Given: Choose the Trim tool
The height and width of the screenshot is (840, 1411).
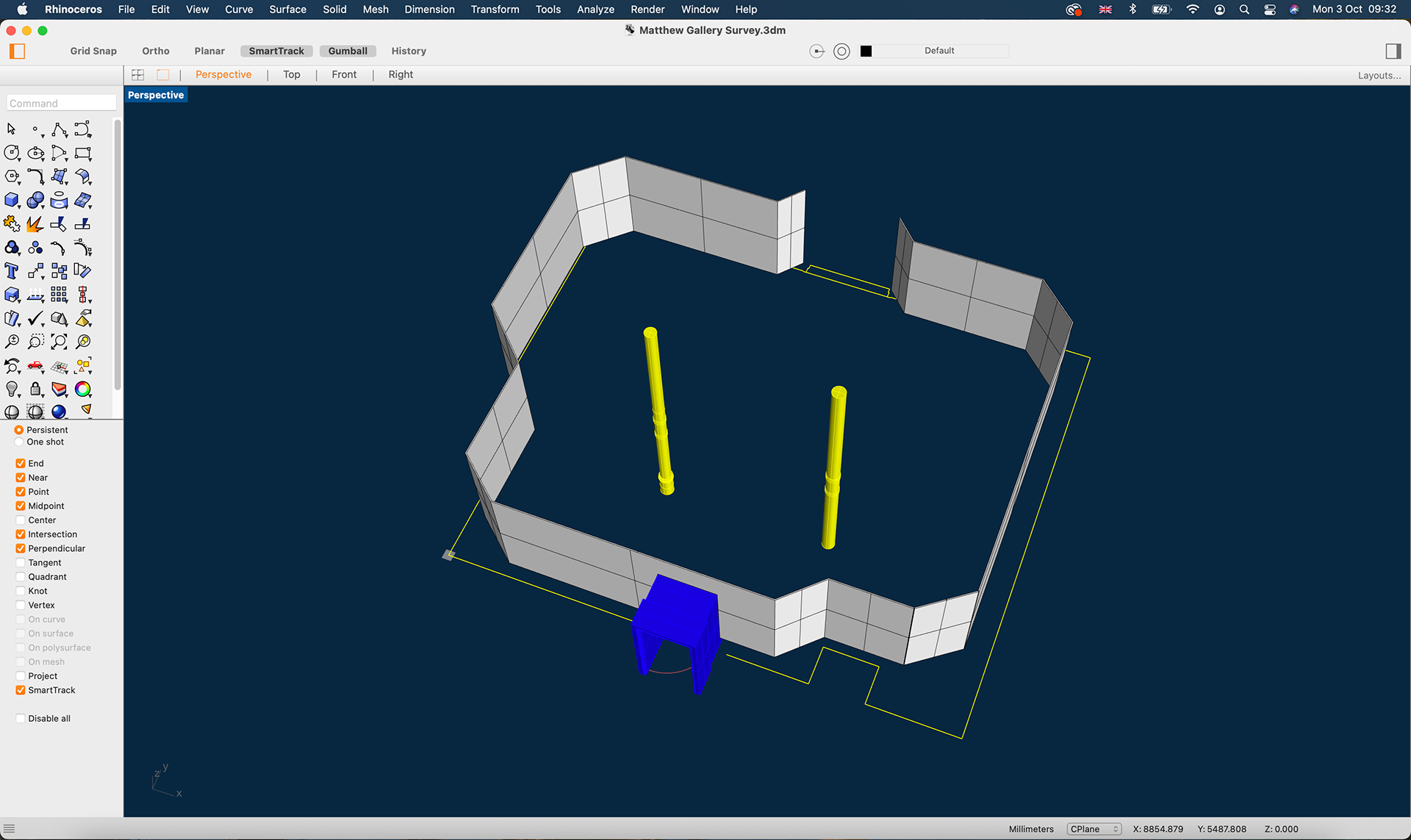Looking at the screenshot, I should [60, 223].
